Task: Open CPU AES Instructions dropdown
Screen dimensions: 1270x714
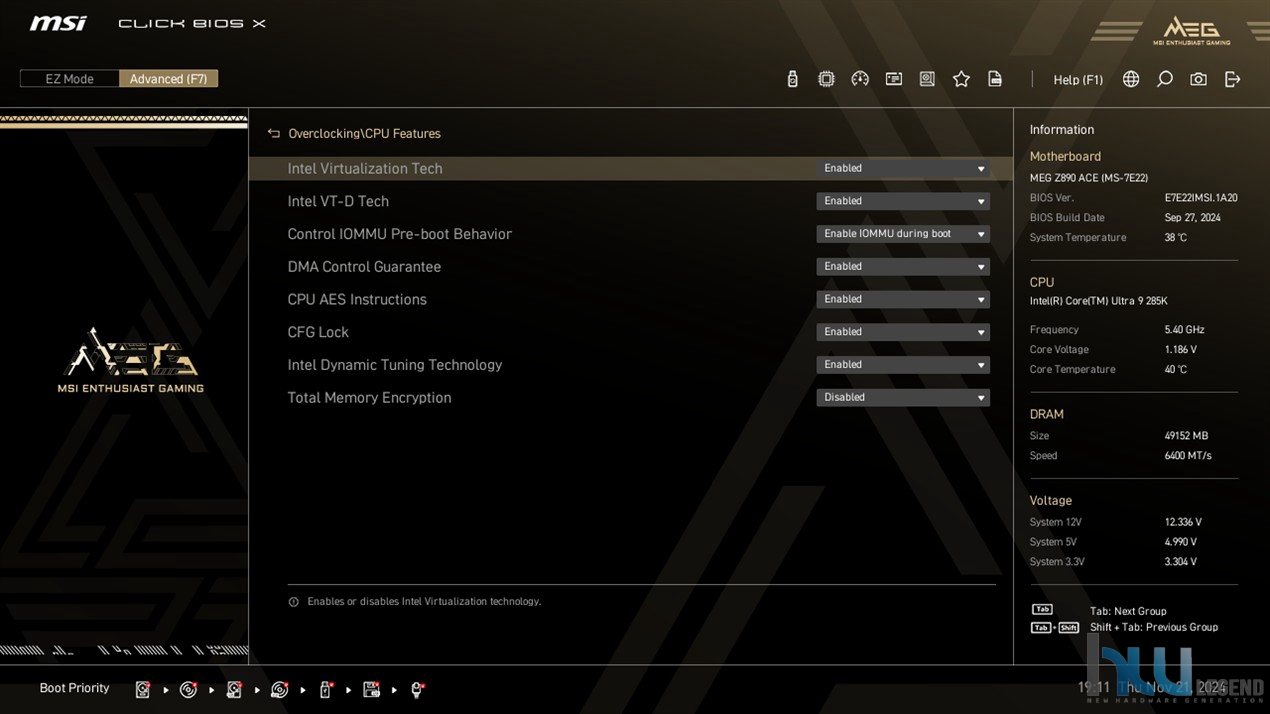Action: click(x=903, y=299)
